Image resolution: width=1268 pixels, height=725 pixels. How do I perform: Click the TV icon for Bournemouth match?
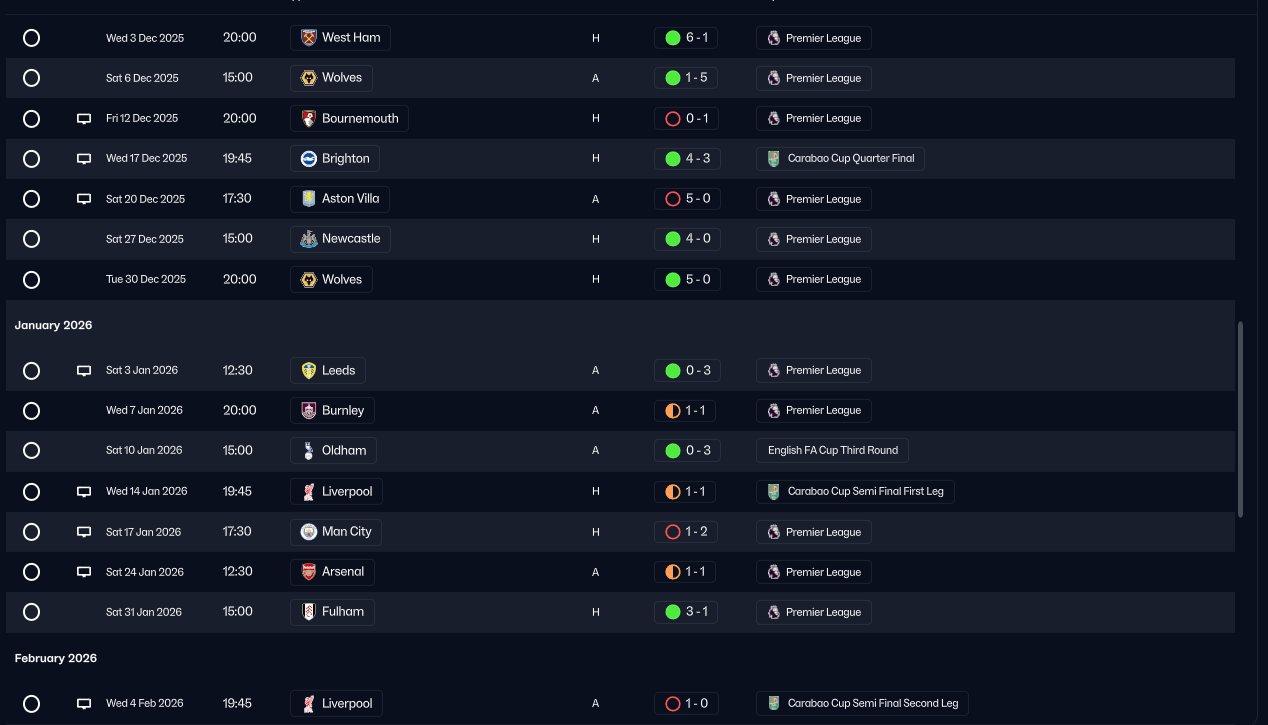pos(84,119)
